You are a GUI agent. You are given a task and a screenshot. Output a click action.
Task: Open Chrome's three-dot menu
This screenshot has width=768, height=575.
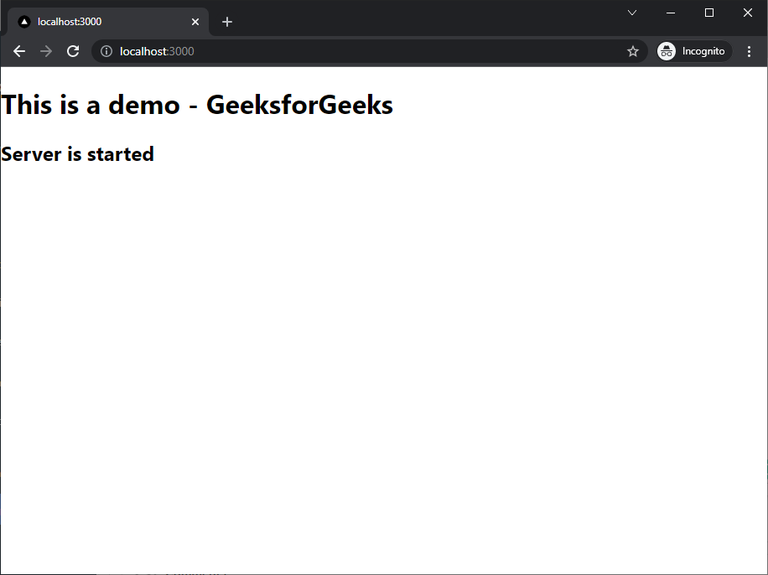coord(749,51)
